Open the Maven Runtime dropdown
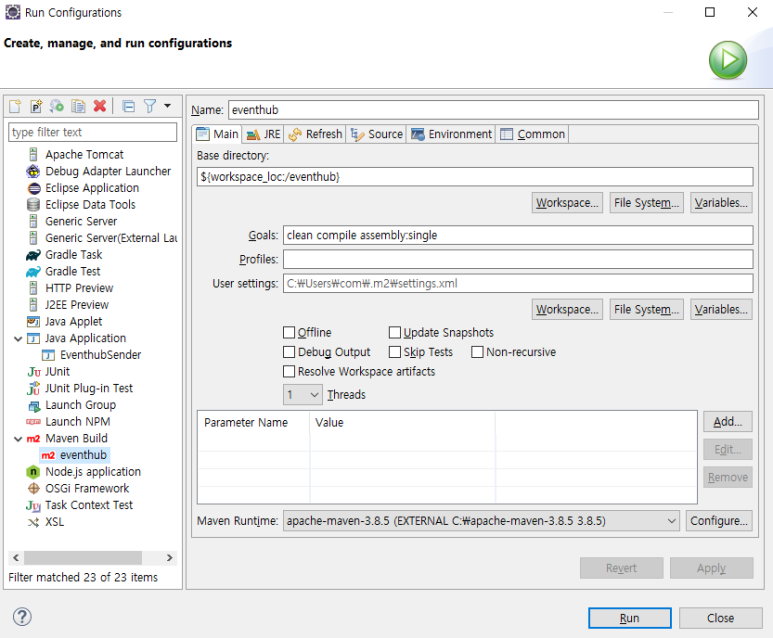The width and height of the screenshot is (773, 638). [481, 521]
